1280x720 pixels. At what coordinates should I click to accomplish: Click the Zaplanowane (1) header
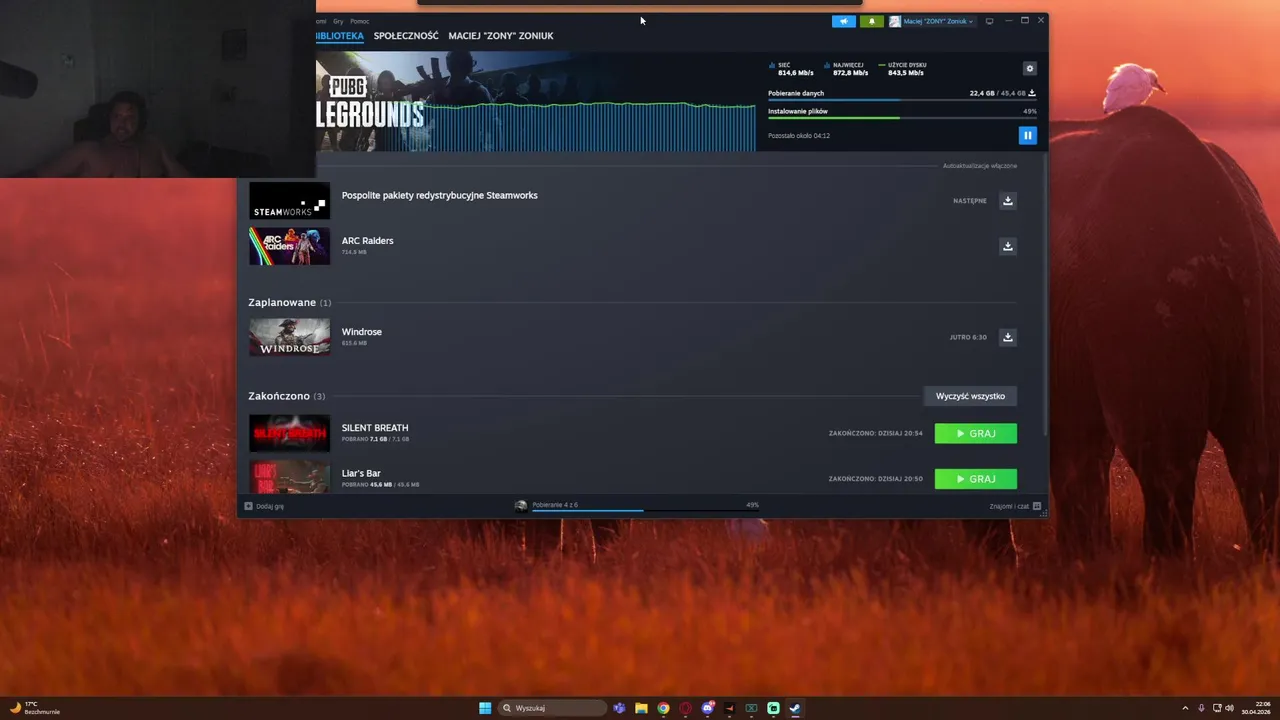290,302
